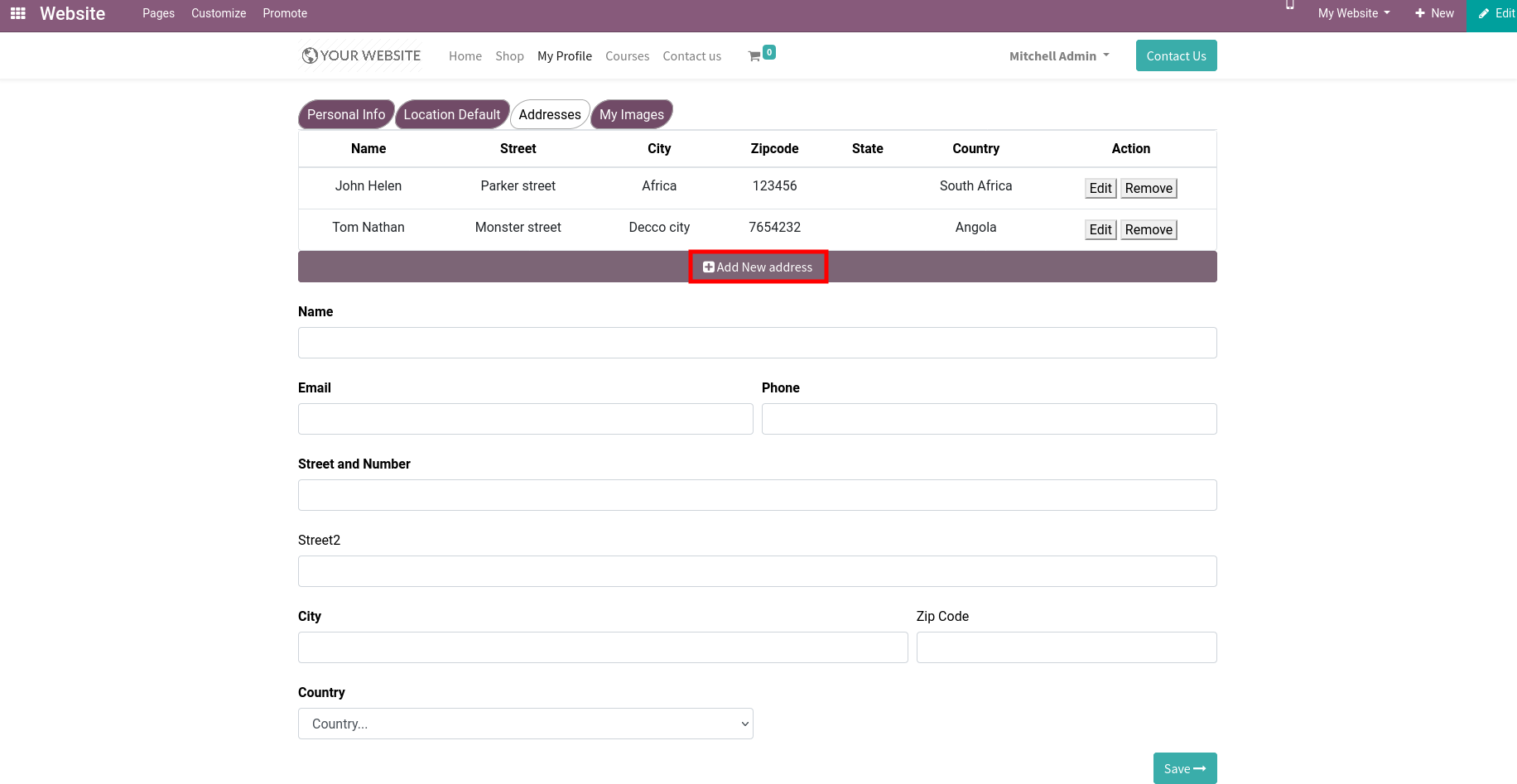Viewport: 1517px width, 784px height.
Task: Focus the Phone input field
Action: 989,419
